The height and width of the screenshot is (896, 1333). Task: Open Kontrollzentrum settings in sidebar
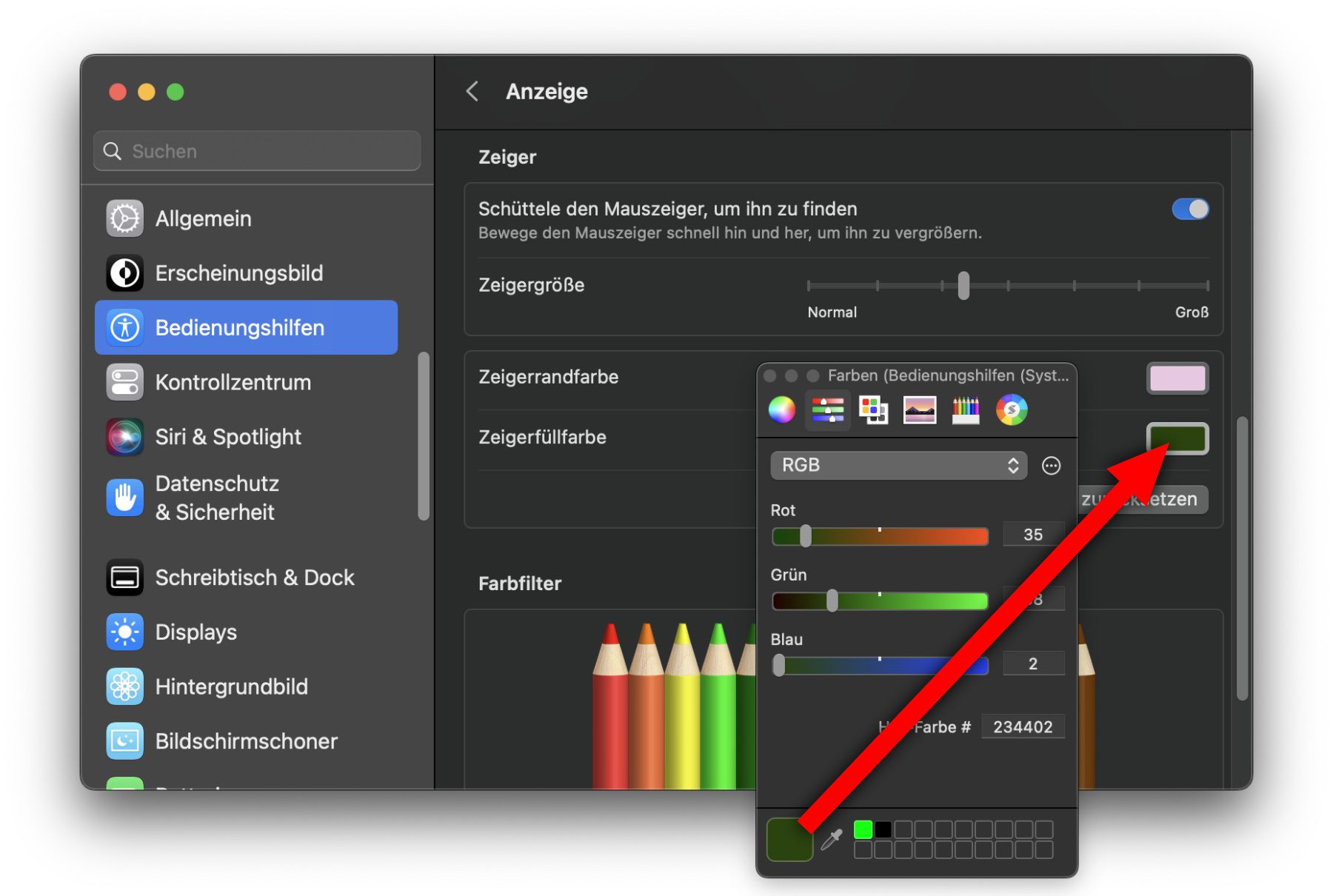[233, 383]
